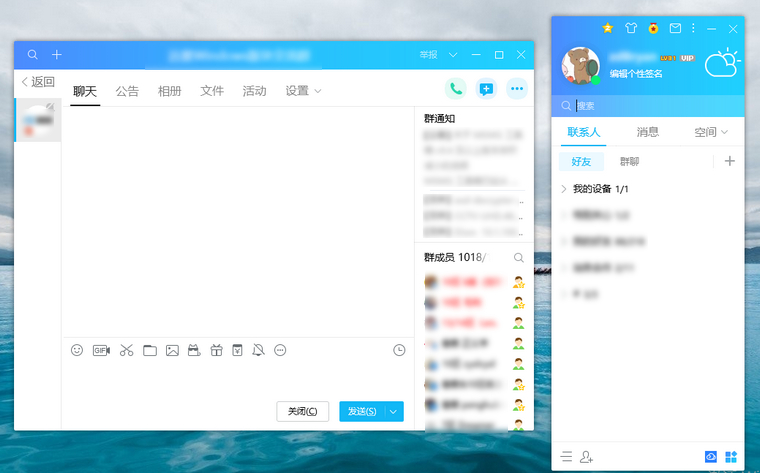Open chat history clock icon
Image resolution: width=760 pixels, height=473 pixels.
click(x=399, y=350)
